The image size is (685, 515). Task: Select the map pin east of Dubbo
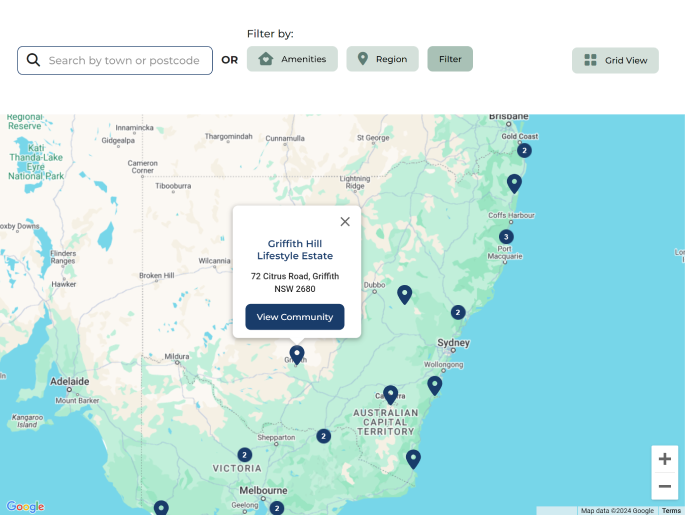coord(405,294)
